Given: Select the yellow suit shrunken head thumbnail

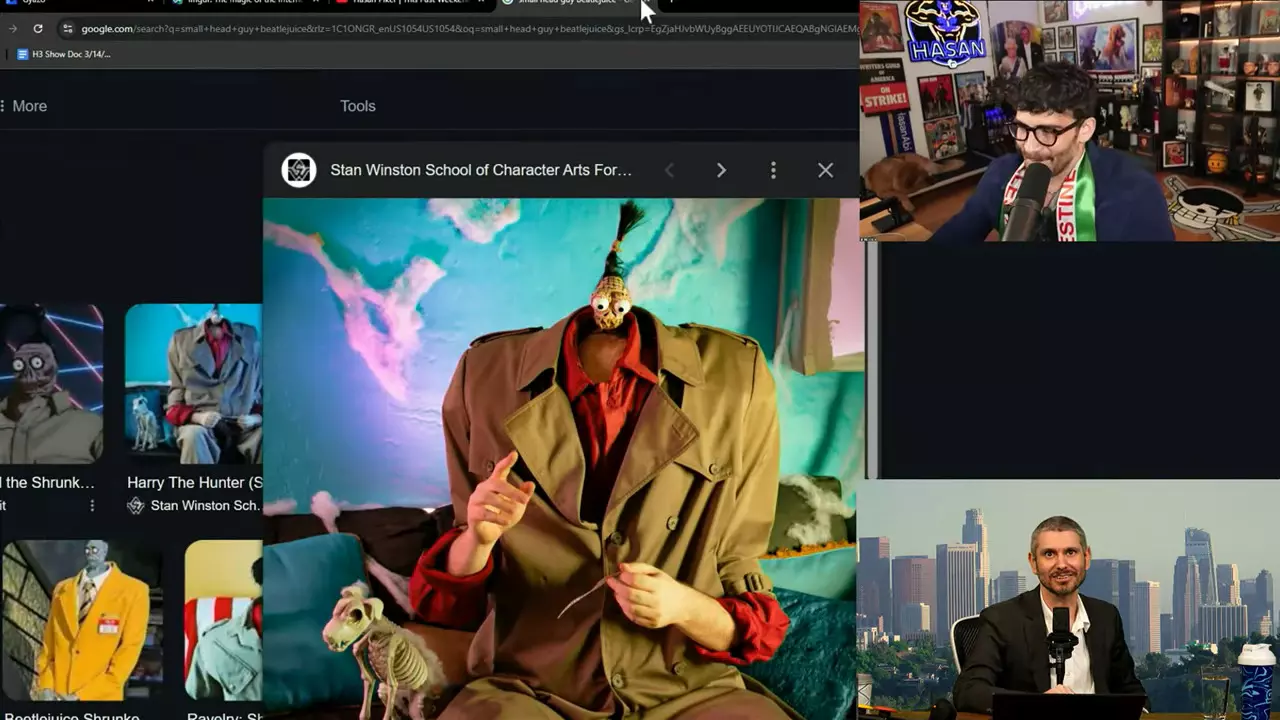Looking at the screenshot, I should pyautogui.click(x=81, y=621).
